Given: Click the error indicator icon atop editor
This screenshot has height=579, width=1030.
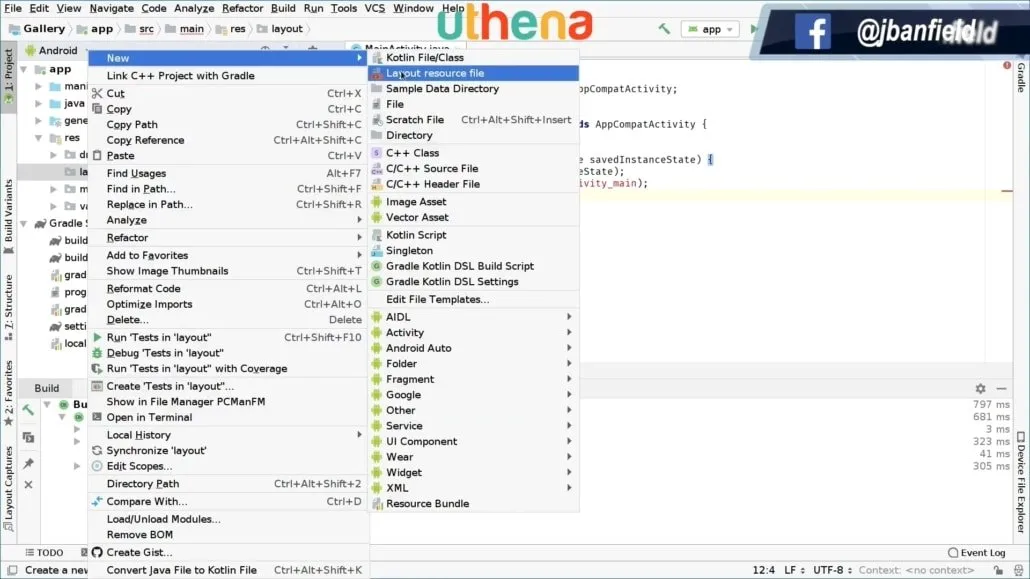Looking at the screenshot, I should 1006,65.
